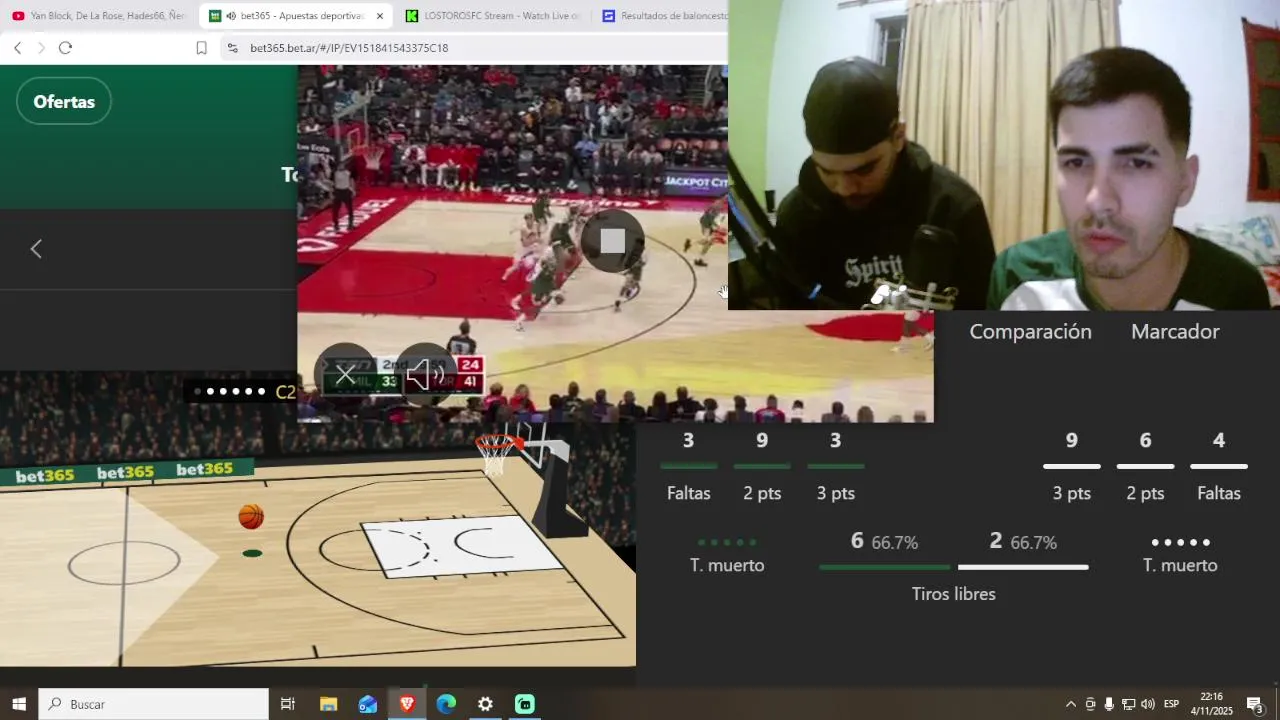The width and height of the screenshot is (1280, 720).
Task: Click the address bar with bet365.bet.ar URL
Action: tap(349, 48)
